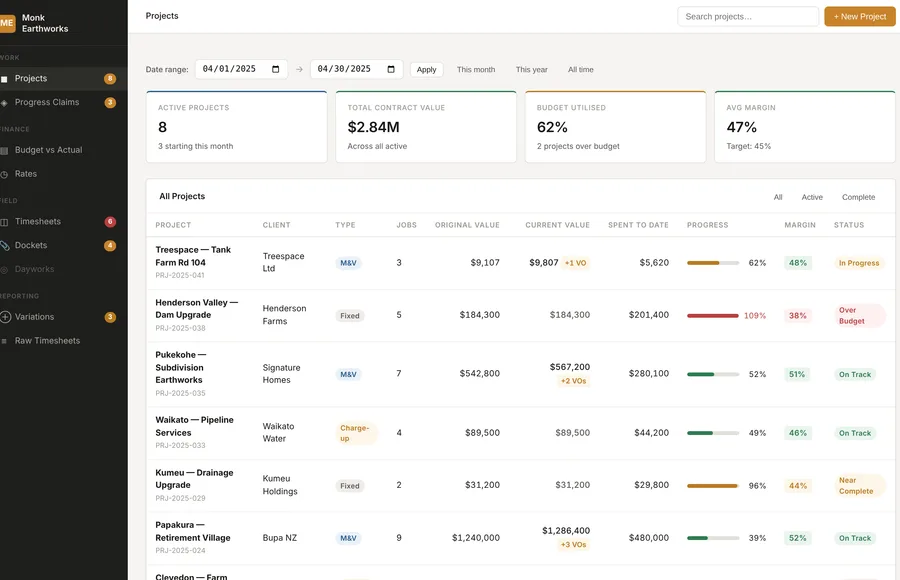Screen dimensions: 900x580
Task: Click the Raw Timesheets list icon
Action: coord(4,341)
